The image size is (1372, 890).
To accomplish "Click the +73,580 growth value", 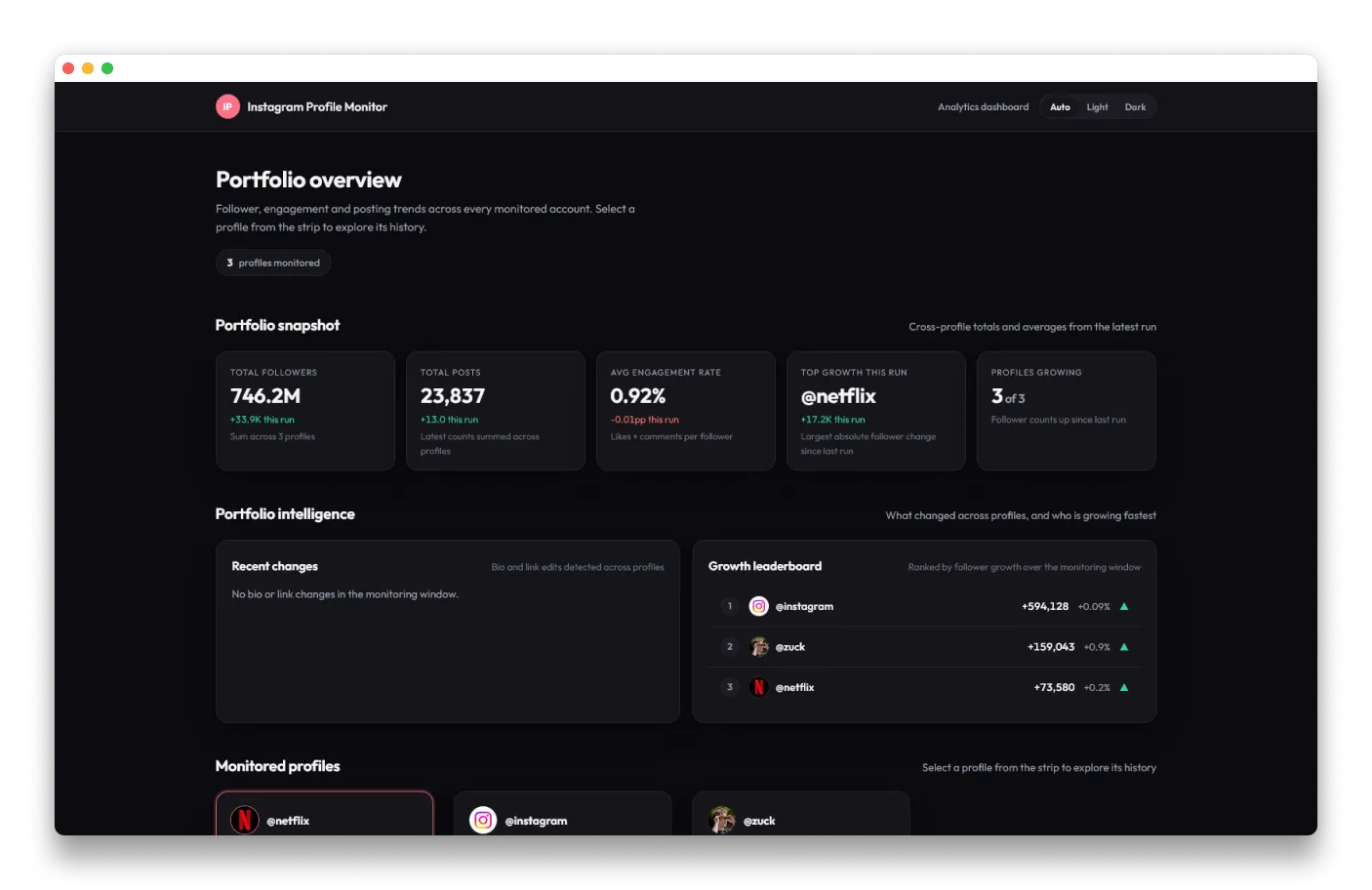I will point(1054,687).
